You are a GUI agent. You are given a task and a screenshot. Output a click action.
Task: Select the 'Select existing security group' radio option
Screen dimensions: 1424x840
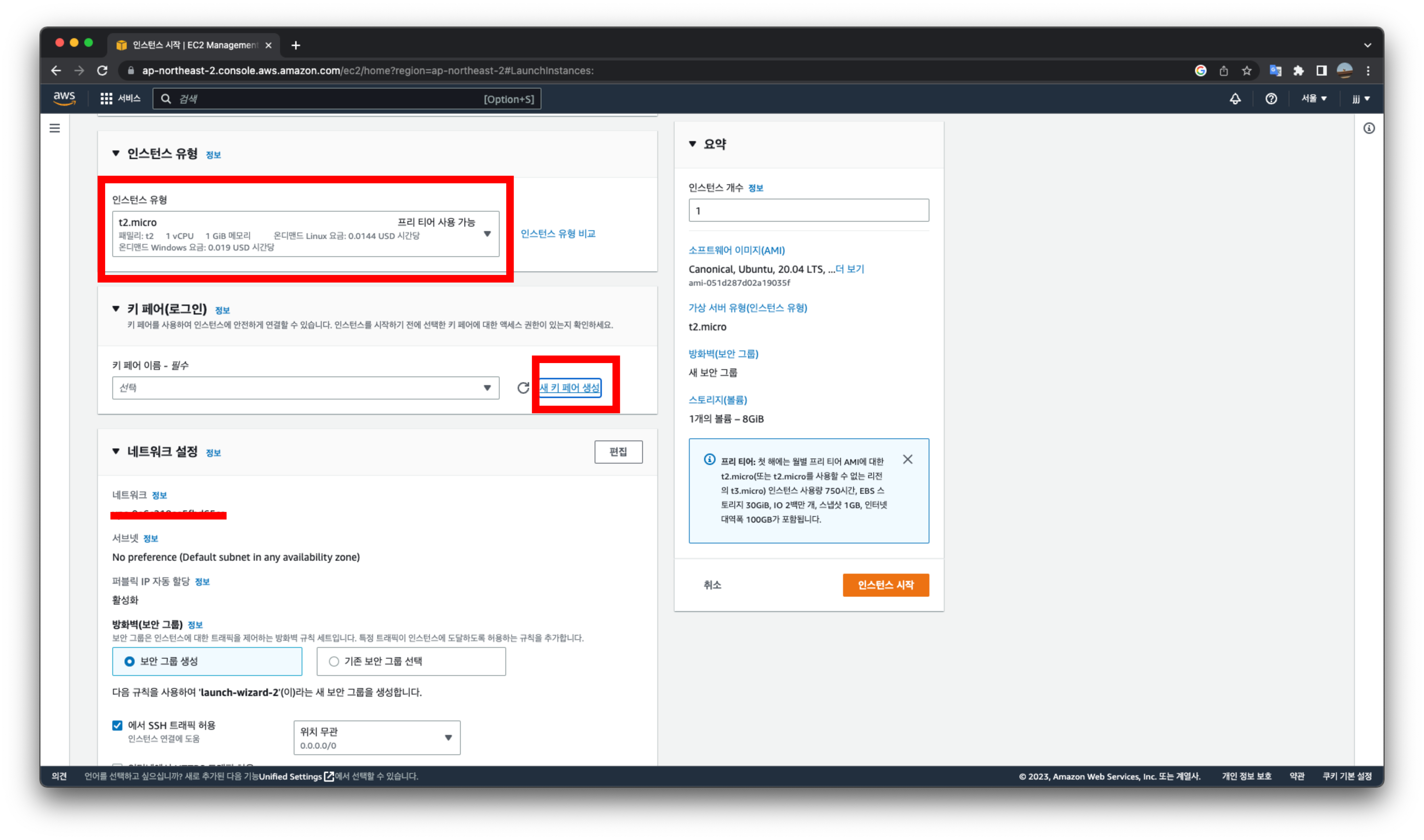pyautogui.click(x=334, y=661)
